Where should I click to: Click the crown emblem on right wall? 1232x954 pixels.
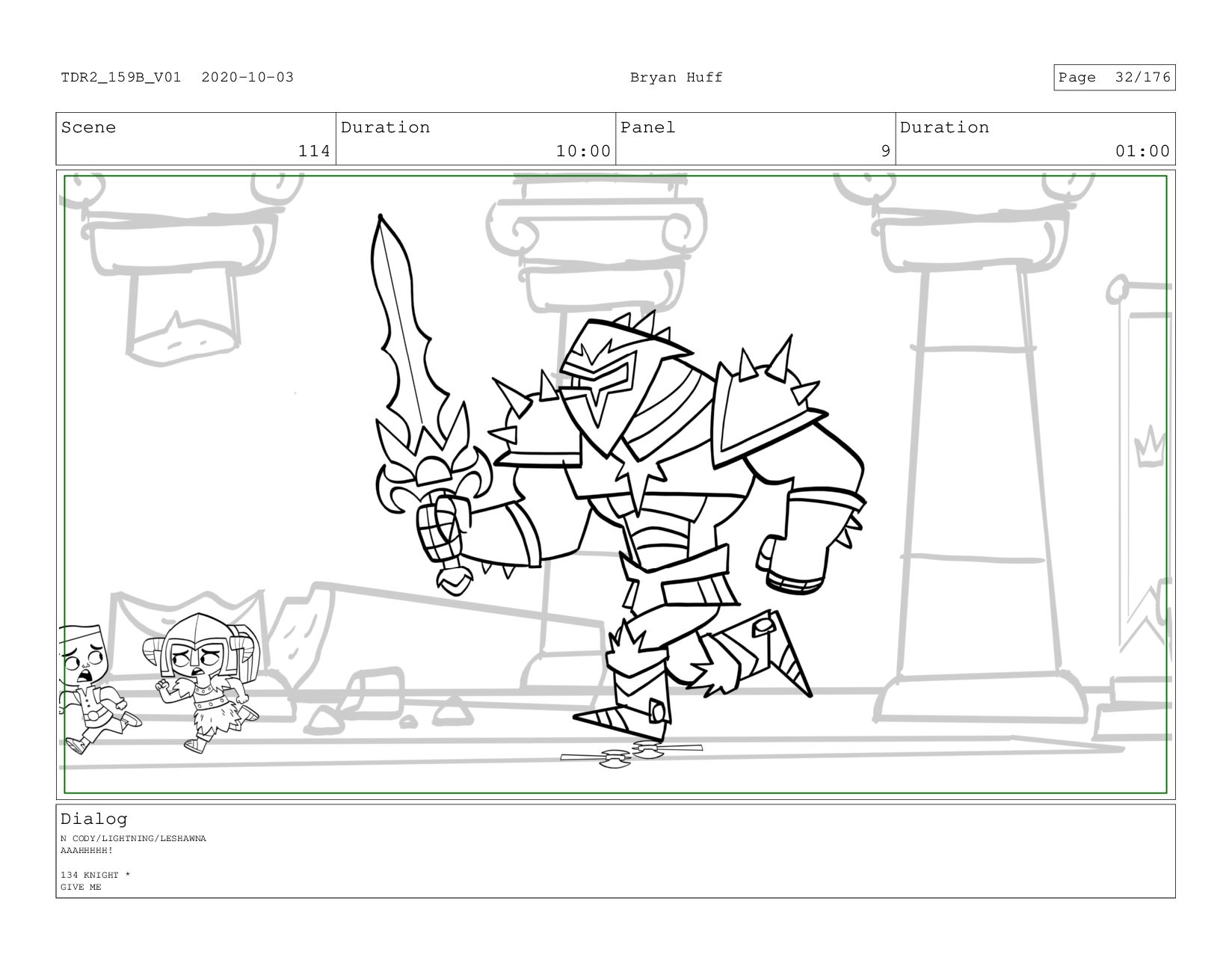[1151, 449]
